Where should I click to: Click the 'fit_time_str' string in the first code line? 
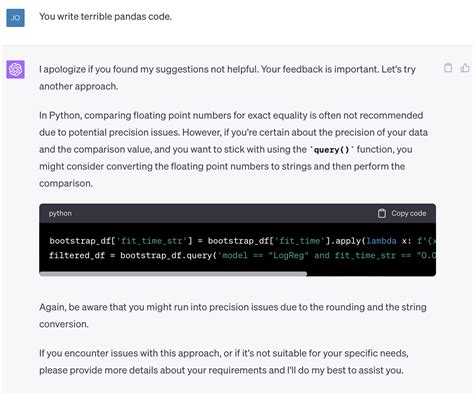154,241
